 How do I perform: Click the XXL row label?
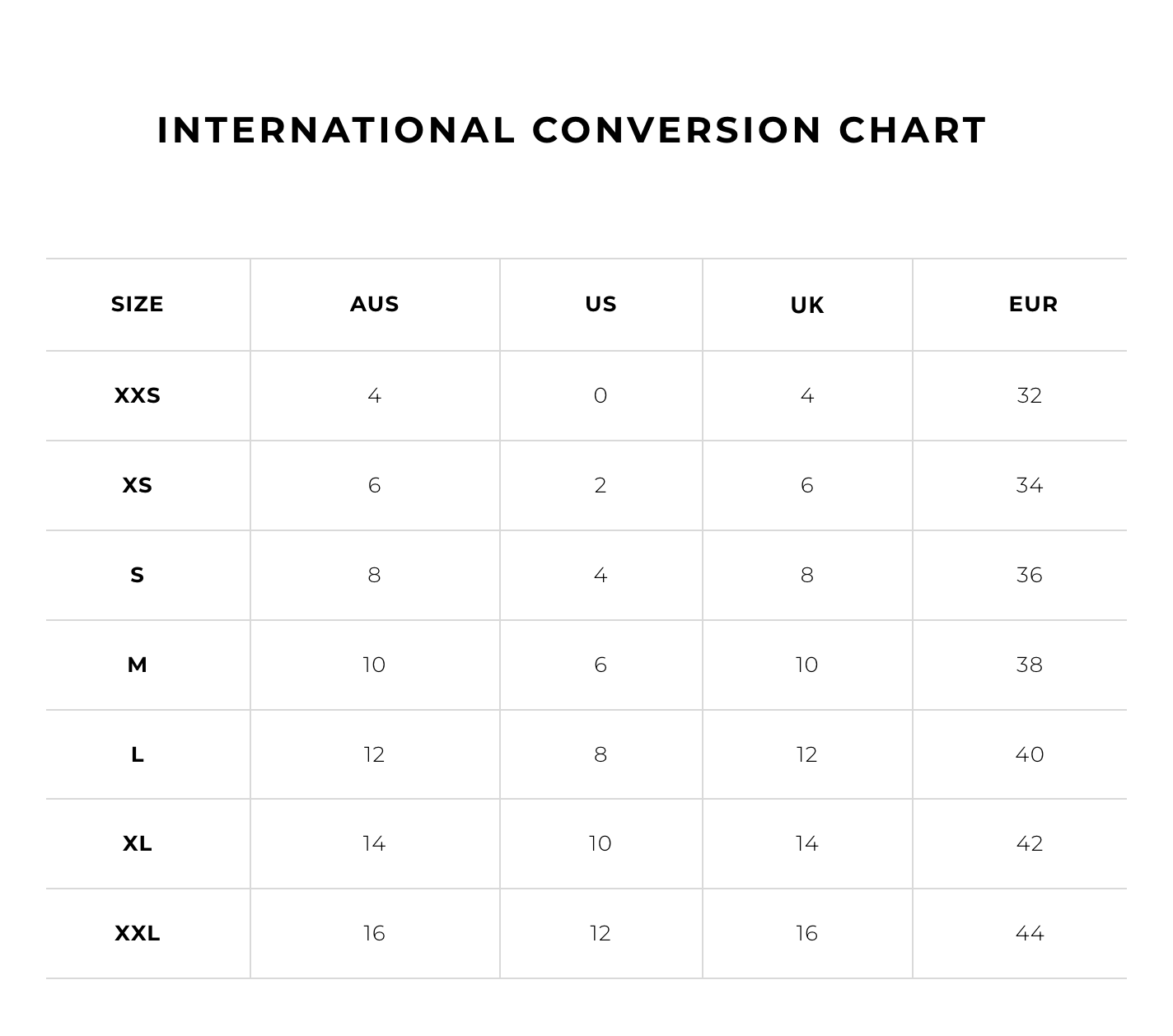click(138, 933)
